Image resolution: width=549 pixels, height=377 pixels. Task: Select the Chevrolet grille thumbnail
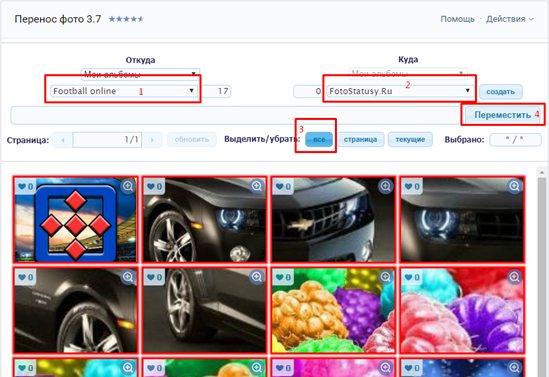(333, 219)
